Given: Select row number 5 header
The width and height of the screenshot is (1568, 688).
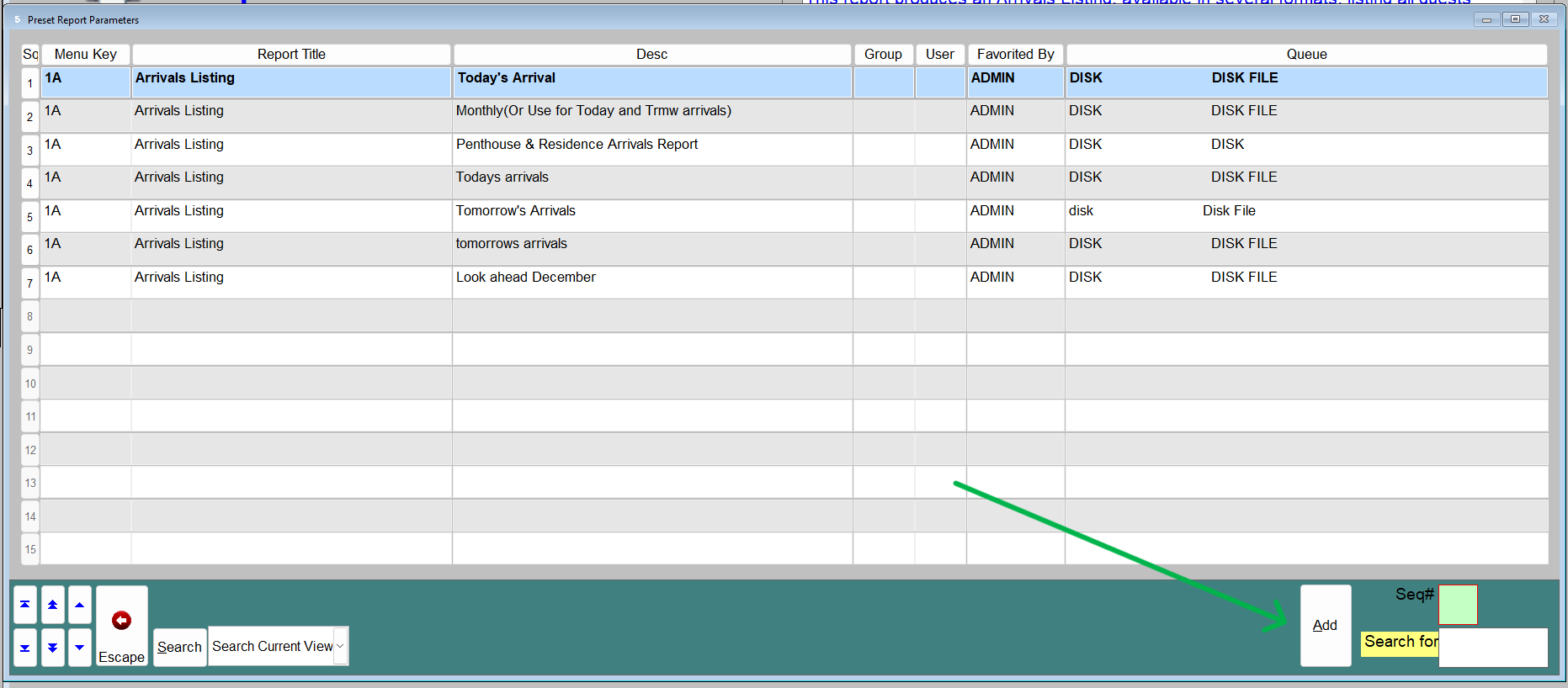Looking at the screenshot, I should 30,217.
